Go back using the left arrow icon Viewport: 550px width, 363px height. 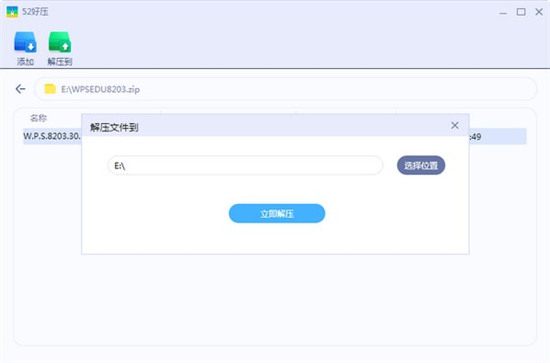click(20, 89)
